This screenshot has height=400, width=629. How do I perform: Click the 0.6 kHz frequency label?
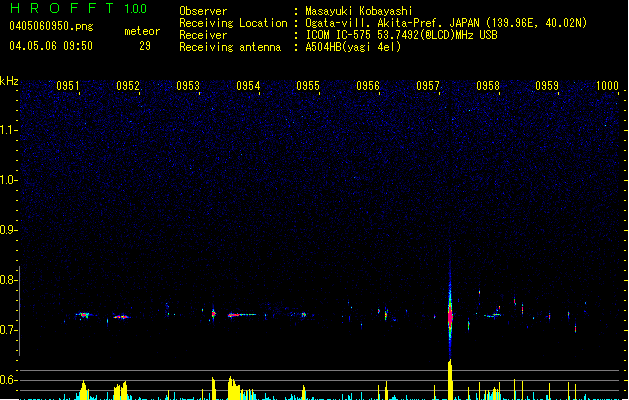tap(8, 380)
